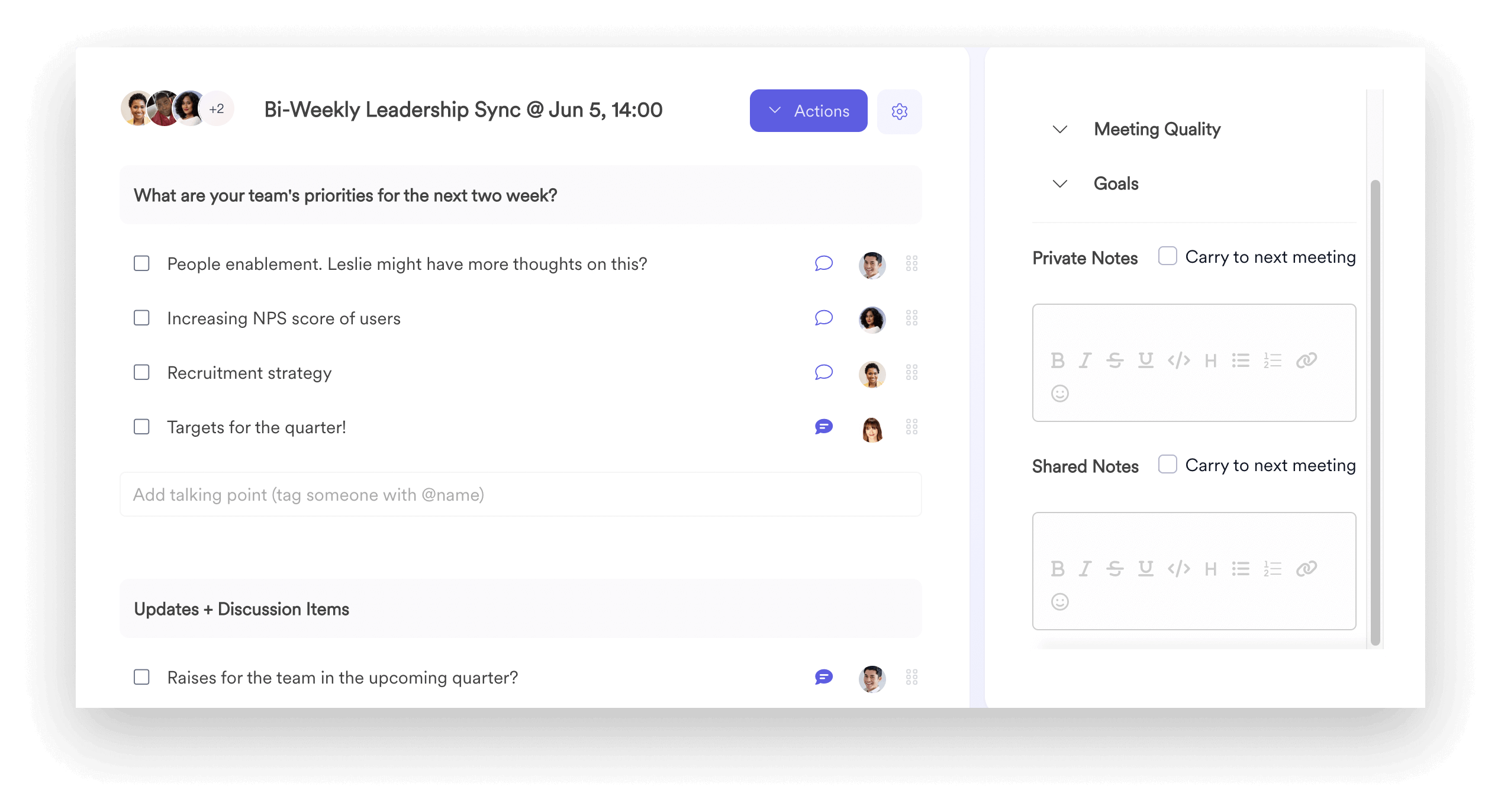Click the Bulleted list formatting icon
Viewport: 1501px width, 812px height.
pyautogui.click(x=1241, y=360)
